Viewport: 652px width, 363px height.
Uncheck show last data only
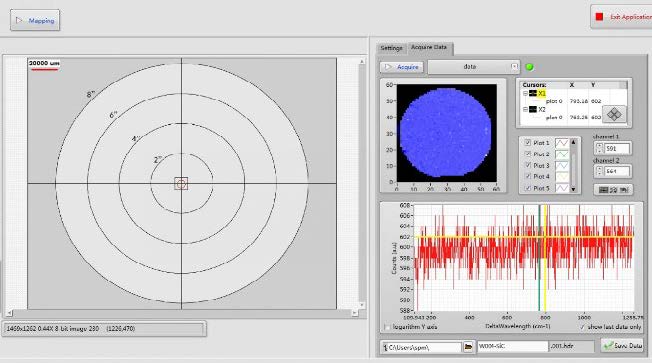pos(582,327)
